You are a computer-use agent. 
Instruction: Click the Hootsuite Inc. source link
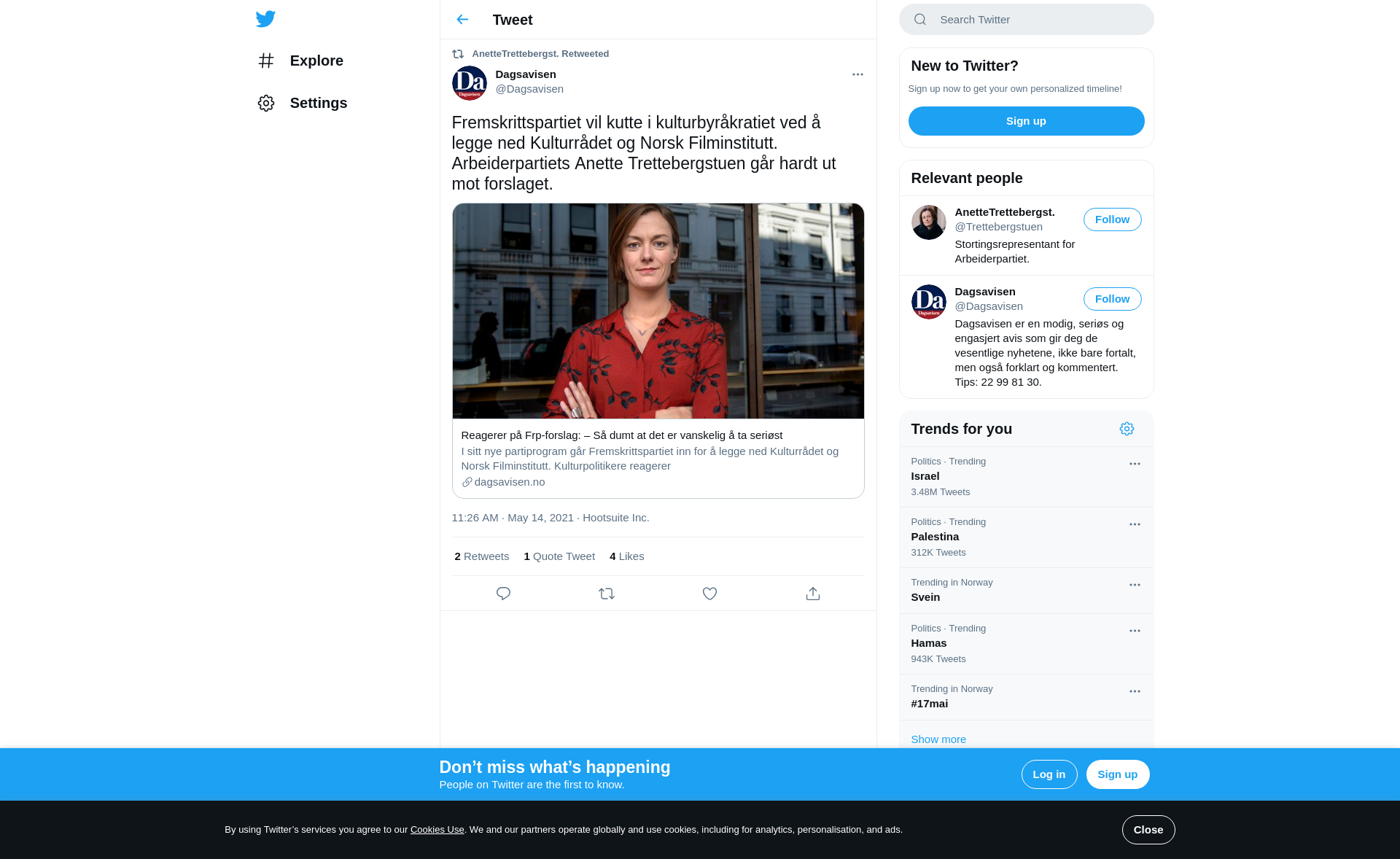click(x=616, y=518)
